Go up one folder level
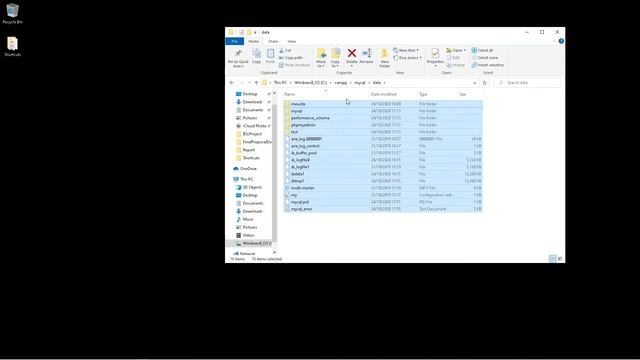640x360 pixels. click(256, 83)
